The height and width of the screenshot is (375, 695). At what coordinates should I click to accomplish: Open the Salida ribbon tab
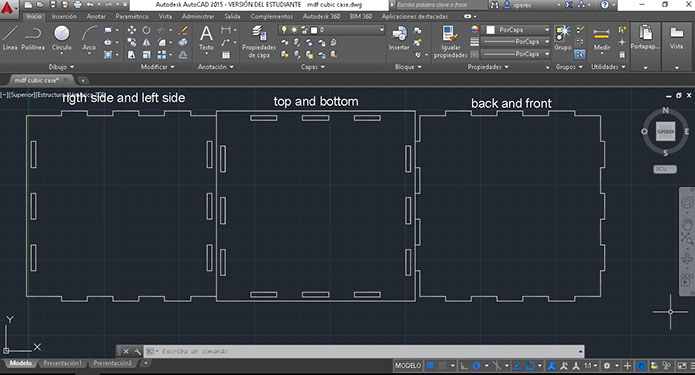[x=232, y=16]
